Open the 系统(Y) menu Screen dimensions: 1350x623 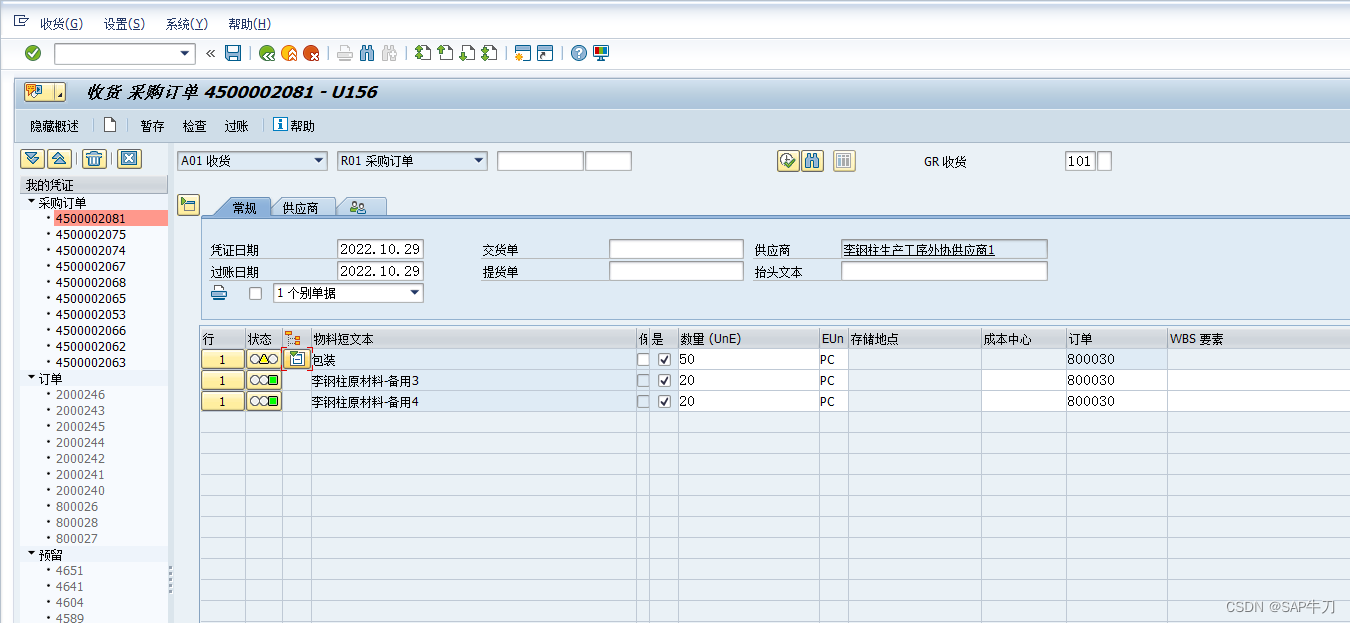tap(186, 24)
